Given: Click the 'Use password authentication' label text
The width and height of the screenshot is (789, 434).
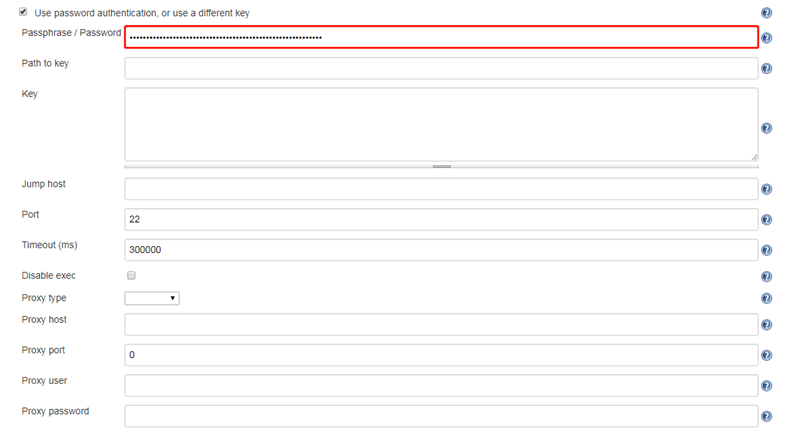Looking at the screenshot, I should 142,13.
